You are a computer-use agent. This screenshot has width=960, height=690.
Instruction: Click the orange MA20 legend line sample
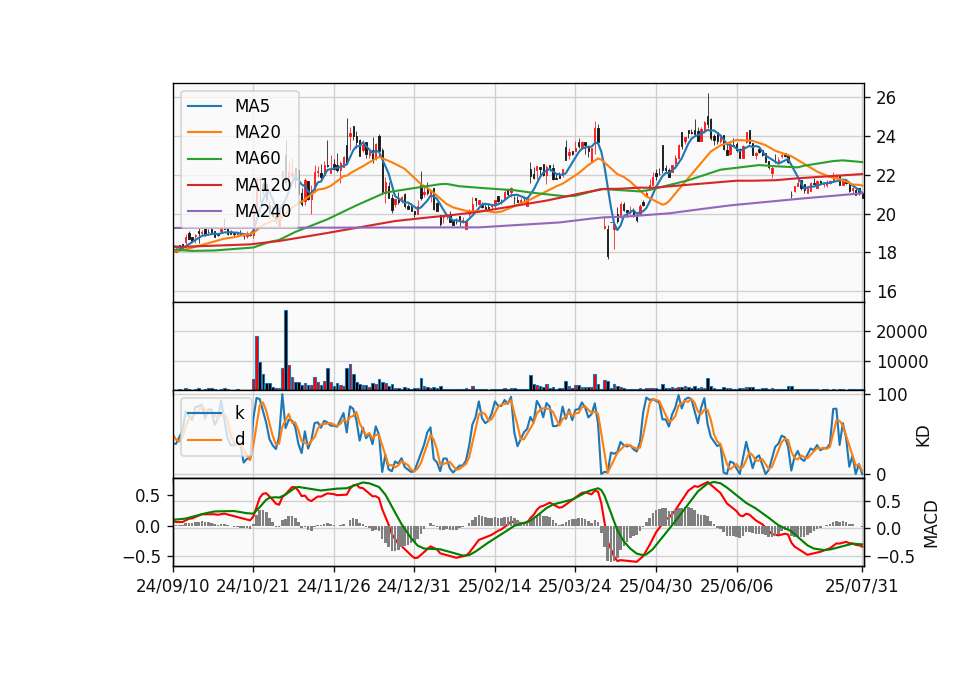pyautogui.click(x=204, y=132)
